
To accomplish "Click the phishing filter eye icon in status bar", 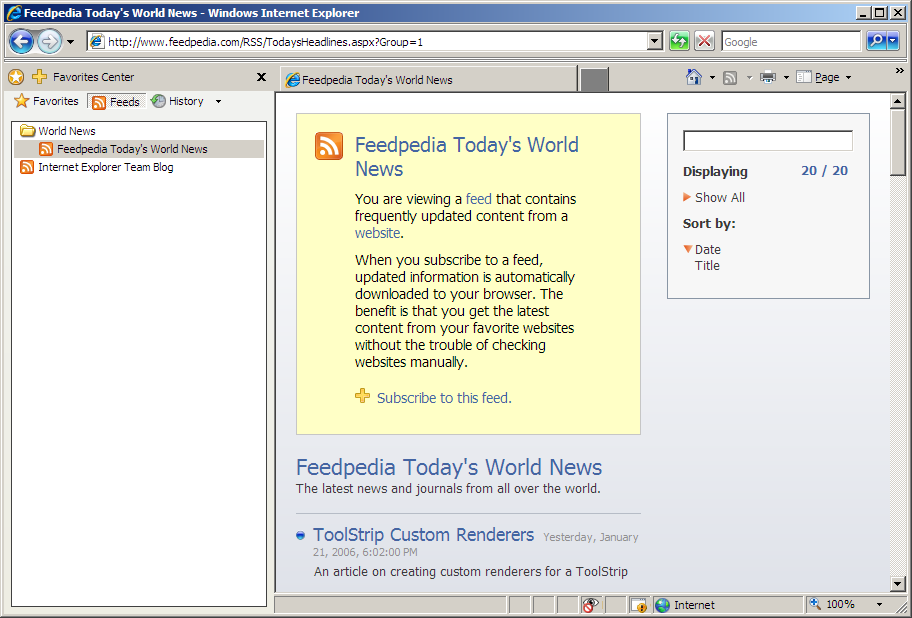I will [x=590, y=605].
